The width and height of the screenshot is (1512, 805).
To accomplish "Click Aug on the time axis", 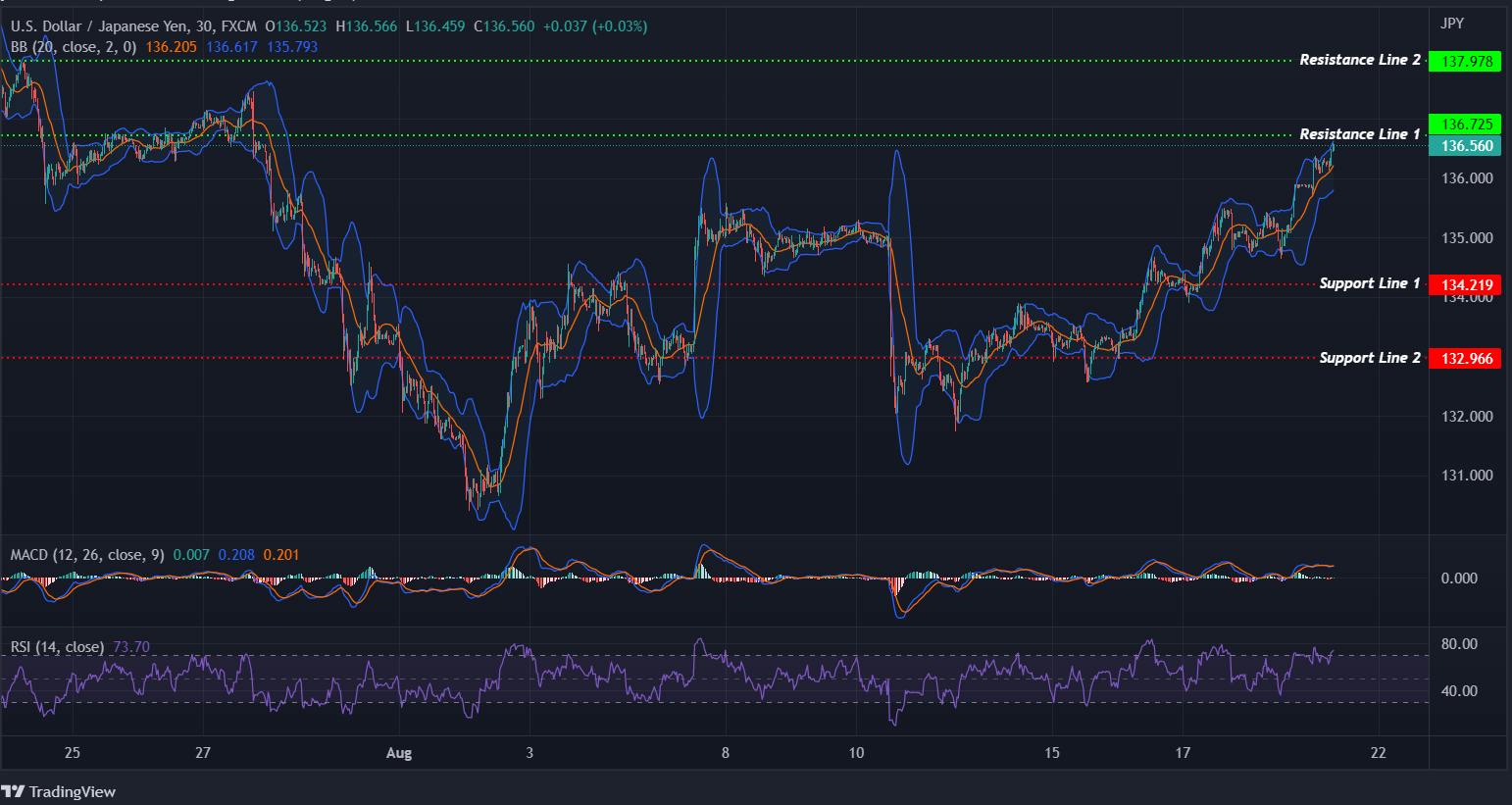I will (398, 753).
